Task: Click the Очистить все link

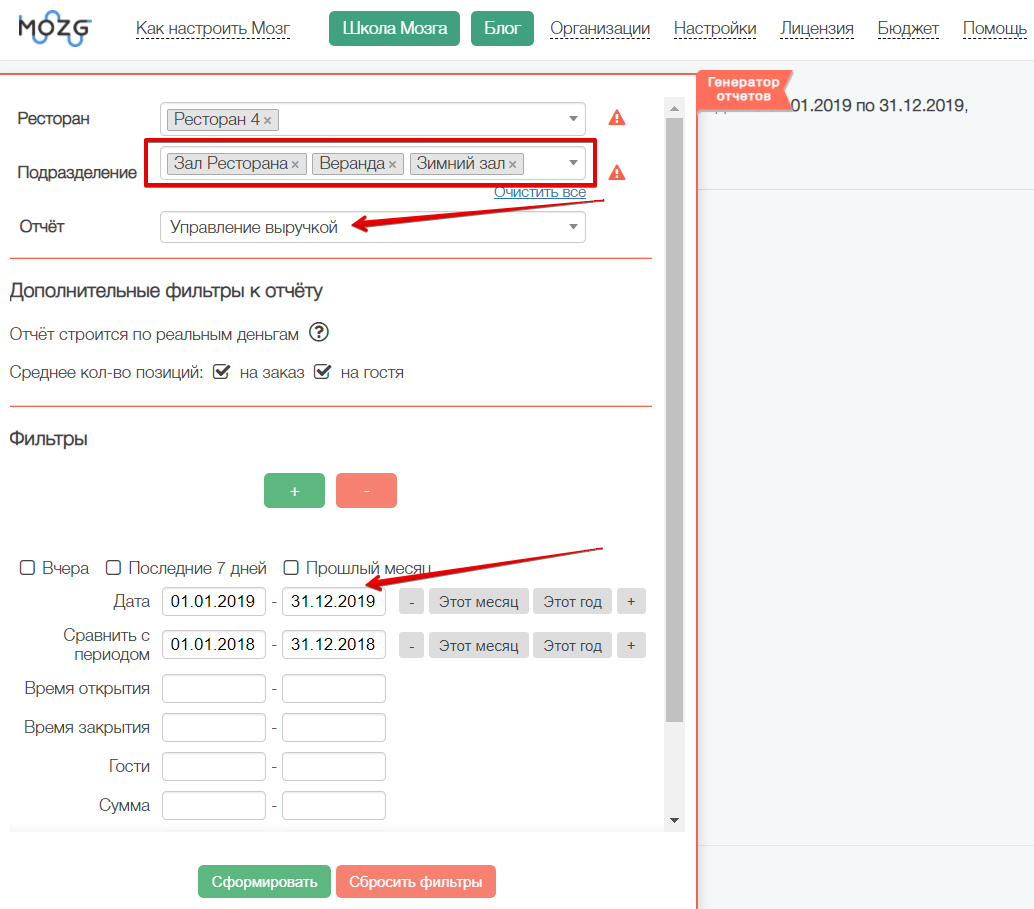Action: (540, 192)
